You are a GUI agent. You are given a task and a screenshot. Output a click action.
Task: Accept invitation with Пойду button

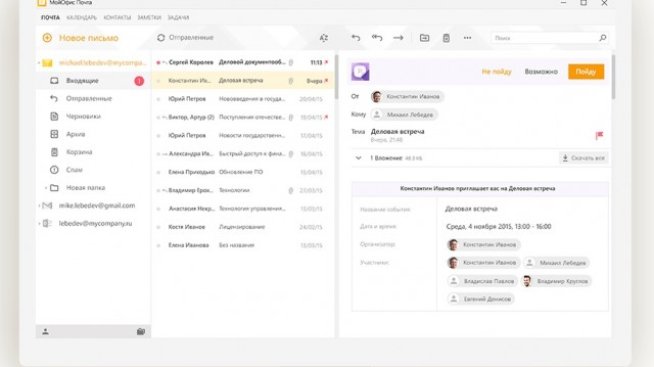(x=586, y=72)
